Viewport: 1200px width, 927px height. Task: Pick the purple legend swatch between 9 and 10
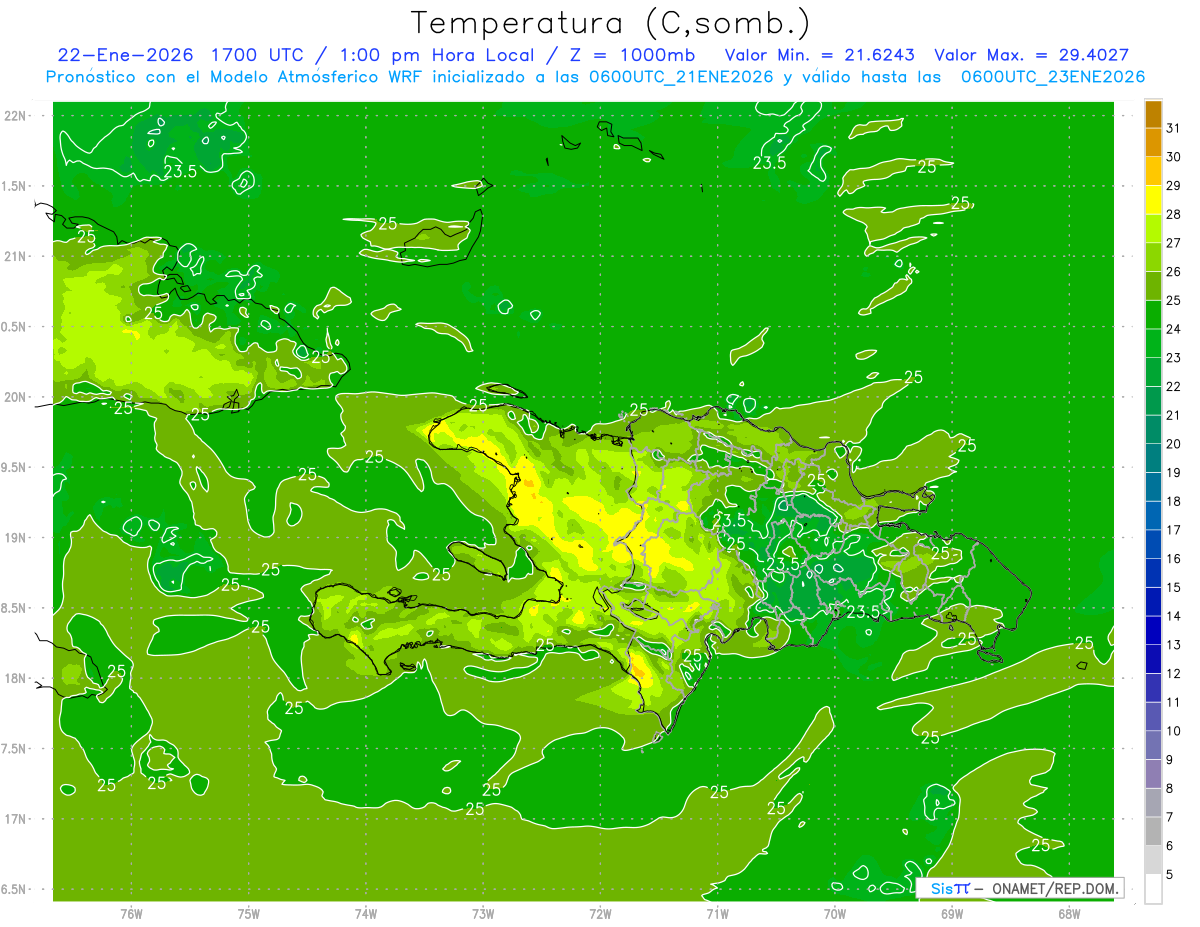click(1153, 745)
